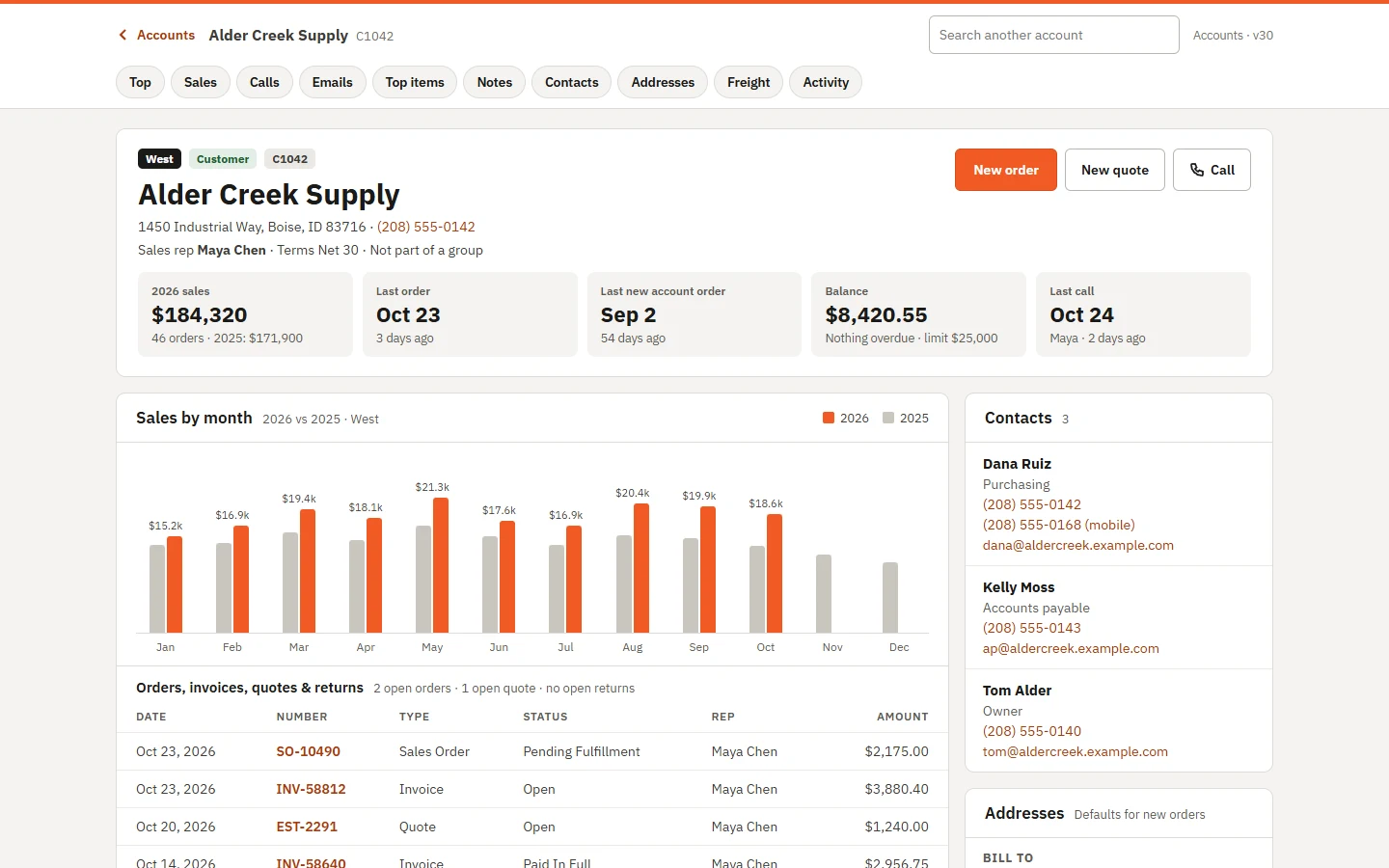Screen dimensions: 1389x868
Task: Click the Oct 20, 2026 date cell
Action: [176, 827]
